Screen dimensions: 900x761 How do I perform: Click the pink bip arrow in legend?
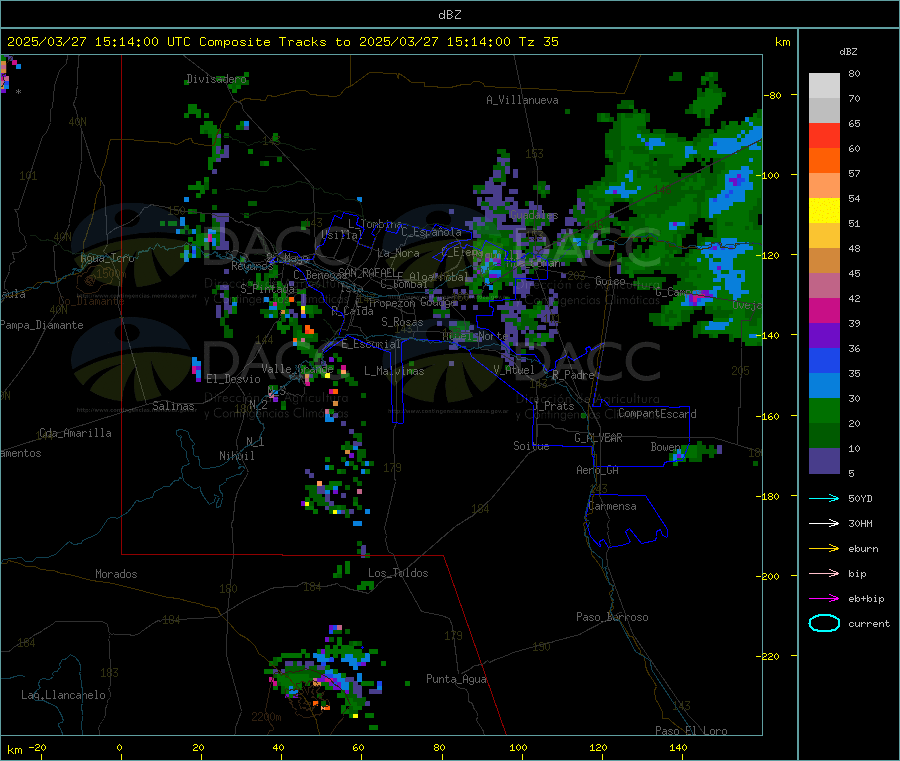(824, 573)
